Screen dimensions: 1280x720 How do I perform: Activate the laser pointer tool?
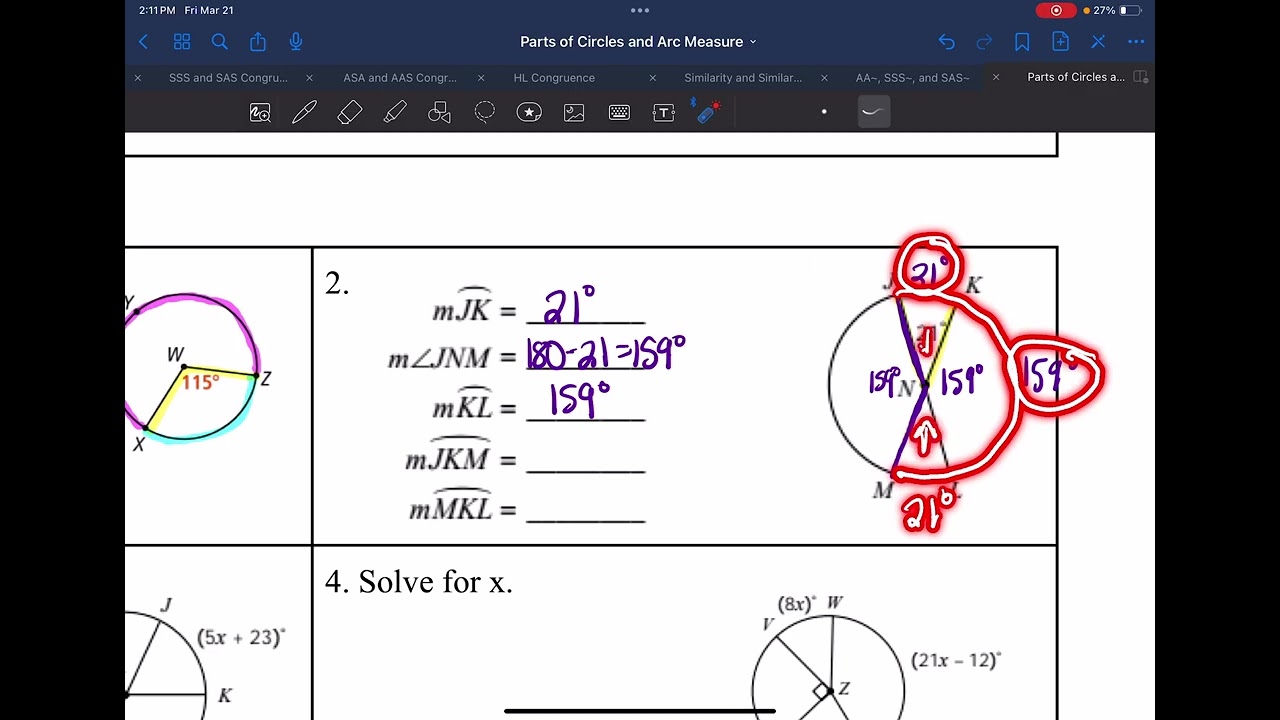(x=708, y=111)
